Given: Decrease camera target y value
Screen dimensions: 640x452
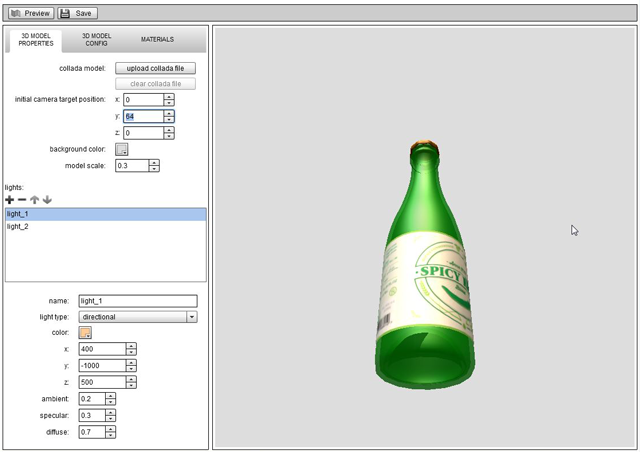Looking at the screenshot, I should (x=169, y=120).
